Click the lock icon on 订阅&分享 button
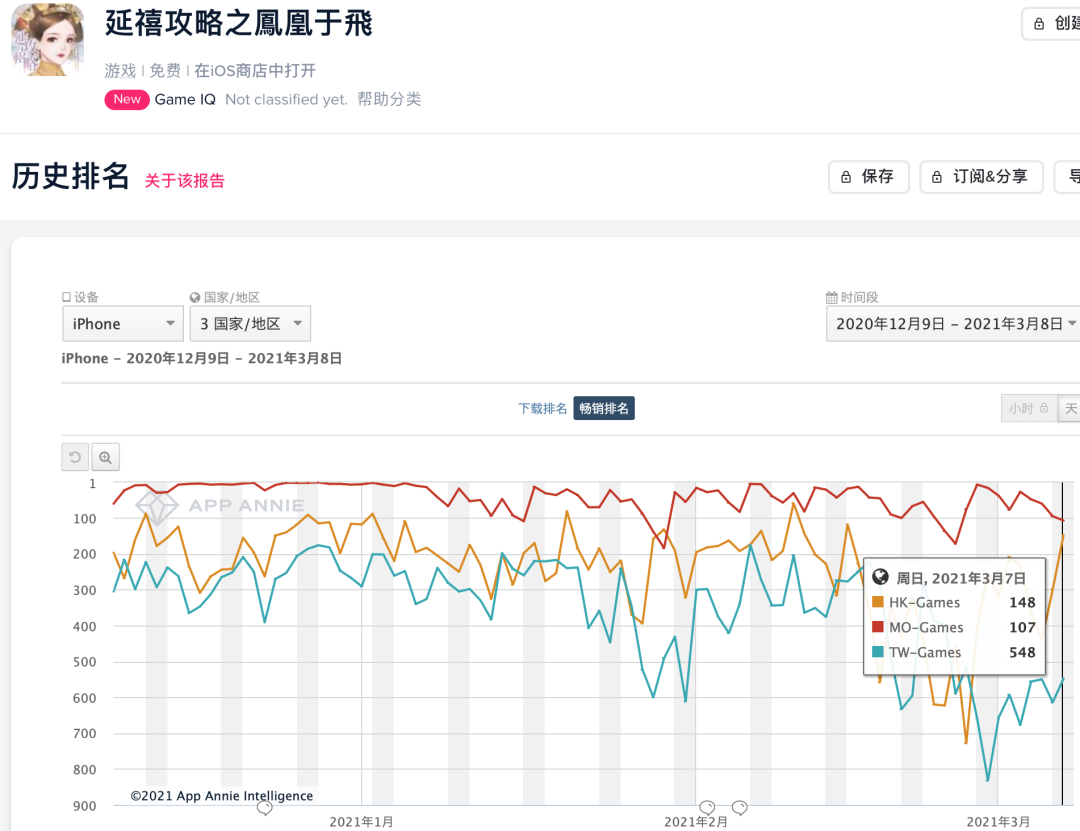The image size is (1080, 831). tap(937, 177)
